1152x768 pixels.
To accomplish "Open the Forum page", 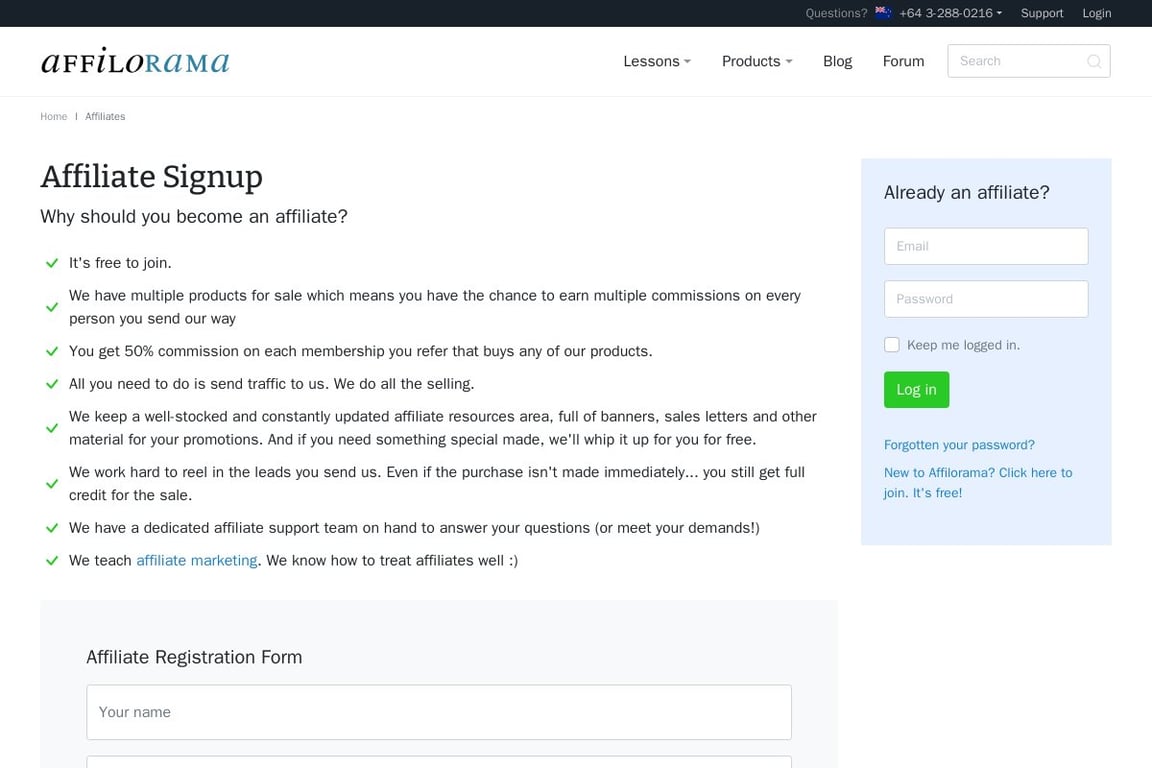I will (x=903, y=61).
